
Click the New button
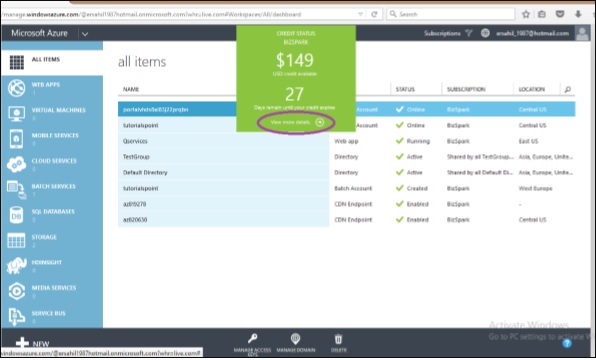click(32, 343)
